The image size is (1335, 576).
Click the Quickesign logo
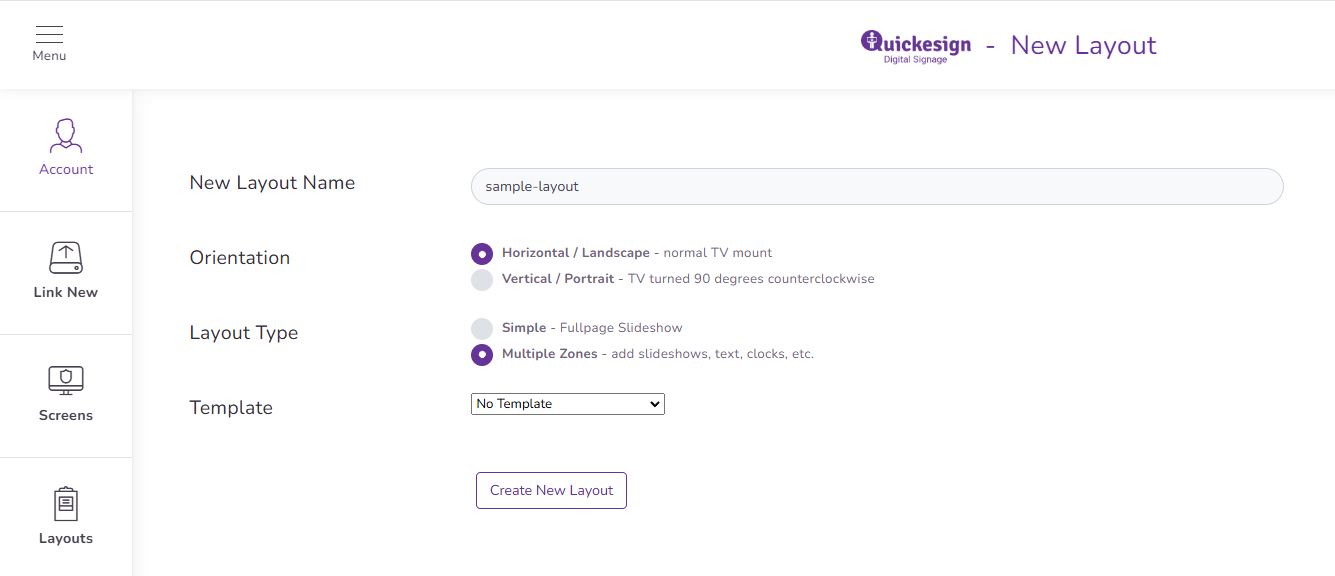tap(916, 46)
